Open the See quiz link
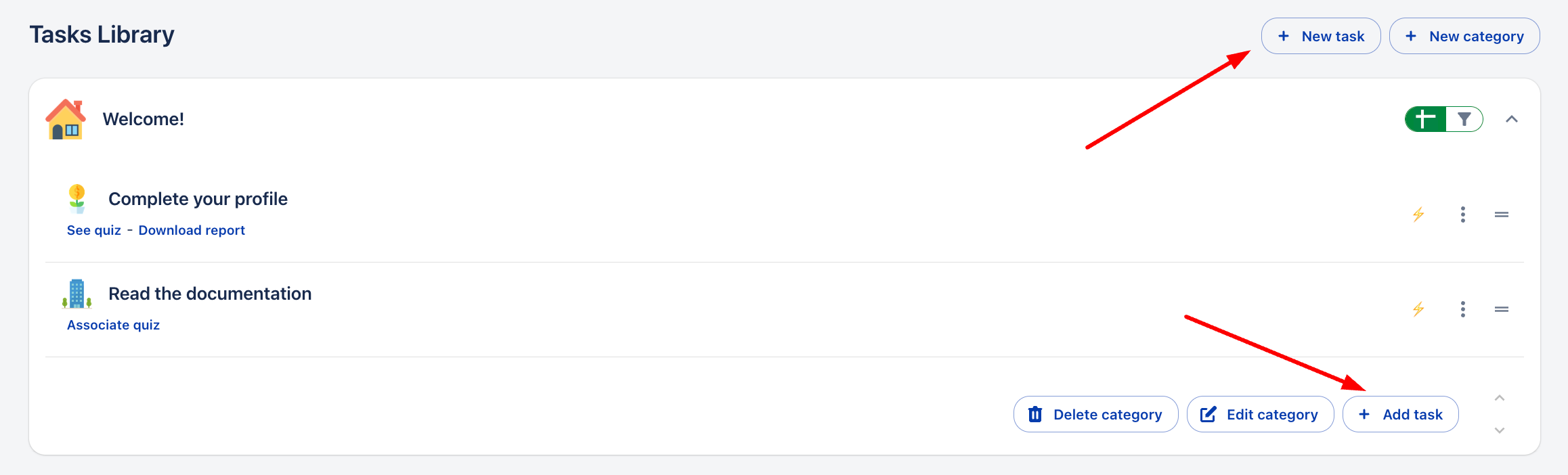The width and height of the screenshot is (1568, 475). (94, 230)
